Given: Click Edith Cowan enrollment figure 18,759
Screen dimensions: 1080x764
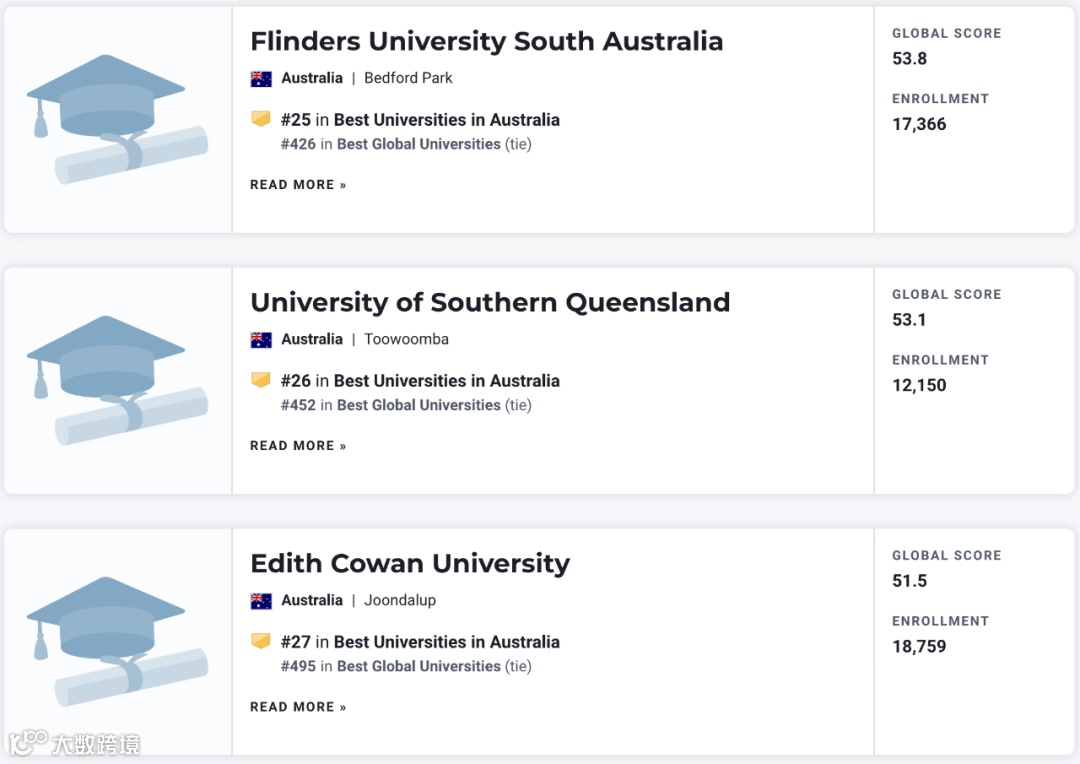Looking at the screenshot, I should click(919, 646).
